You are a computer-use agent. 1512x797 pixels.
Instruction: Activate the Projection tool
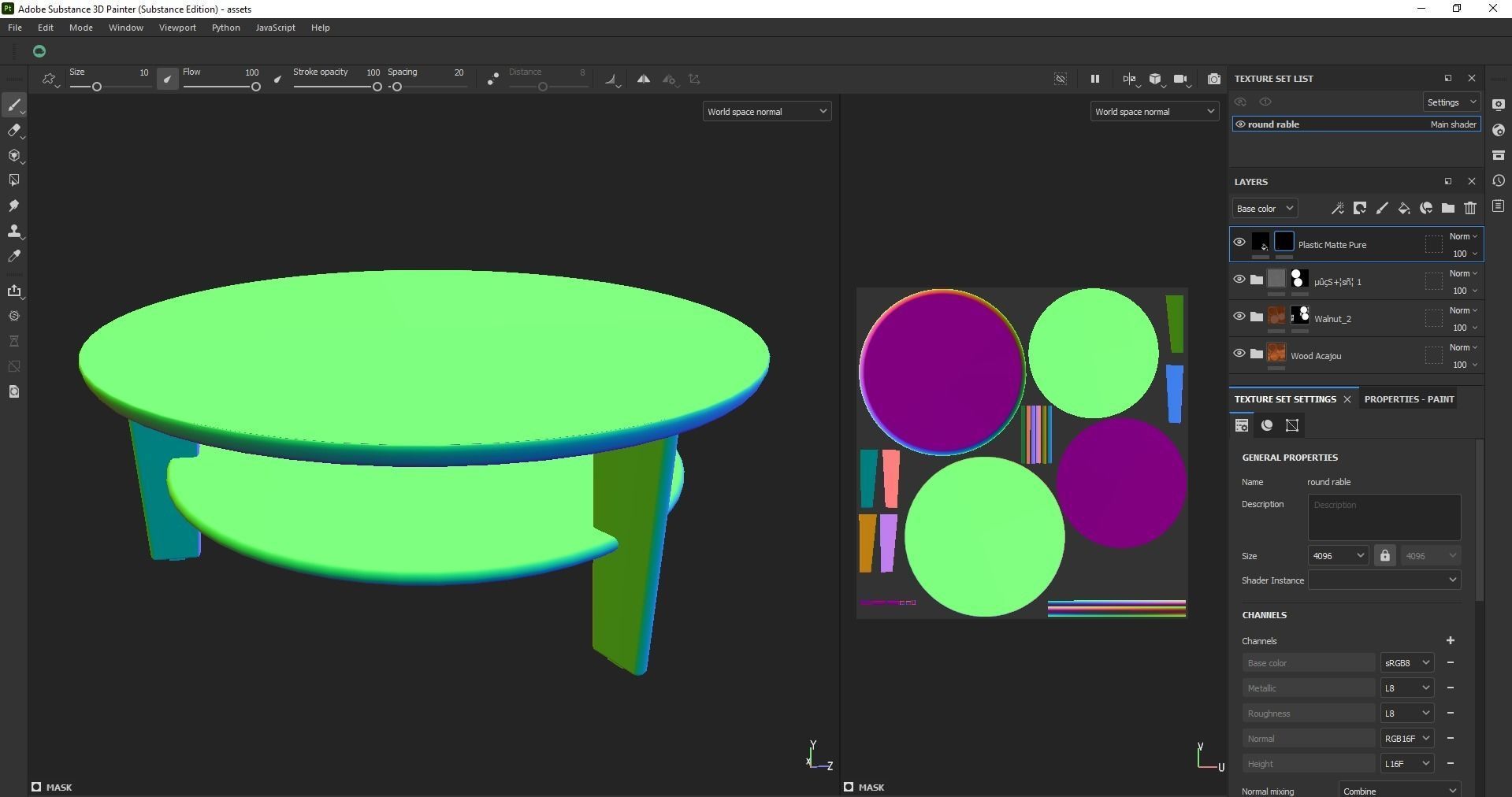[x=14, y=156]
